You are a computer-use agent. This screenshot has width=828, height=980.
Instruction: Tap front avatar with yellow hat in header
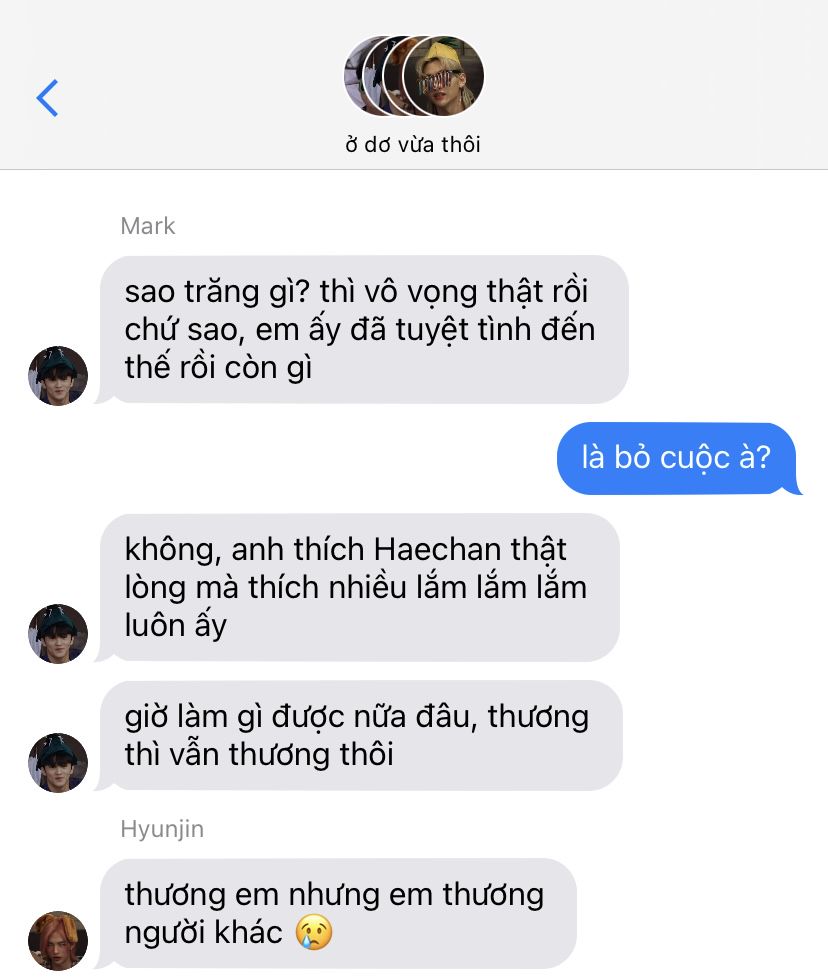click(444, 76)
